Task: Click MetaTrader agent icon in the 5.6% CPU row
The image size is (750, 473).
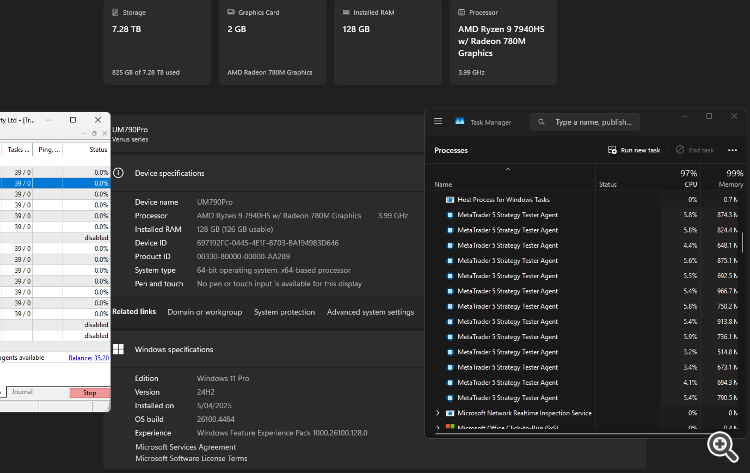Action: click(450, 261)
